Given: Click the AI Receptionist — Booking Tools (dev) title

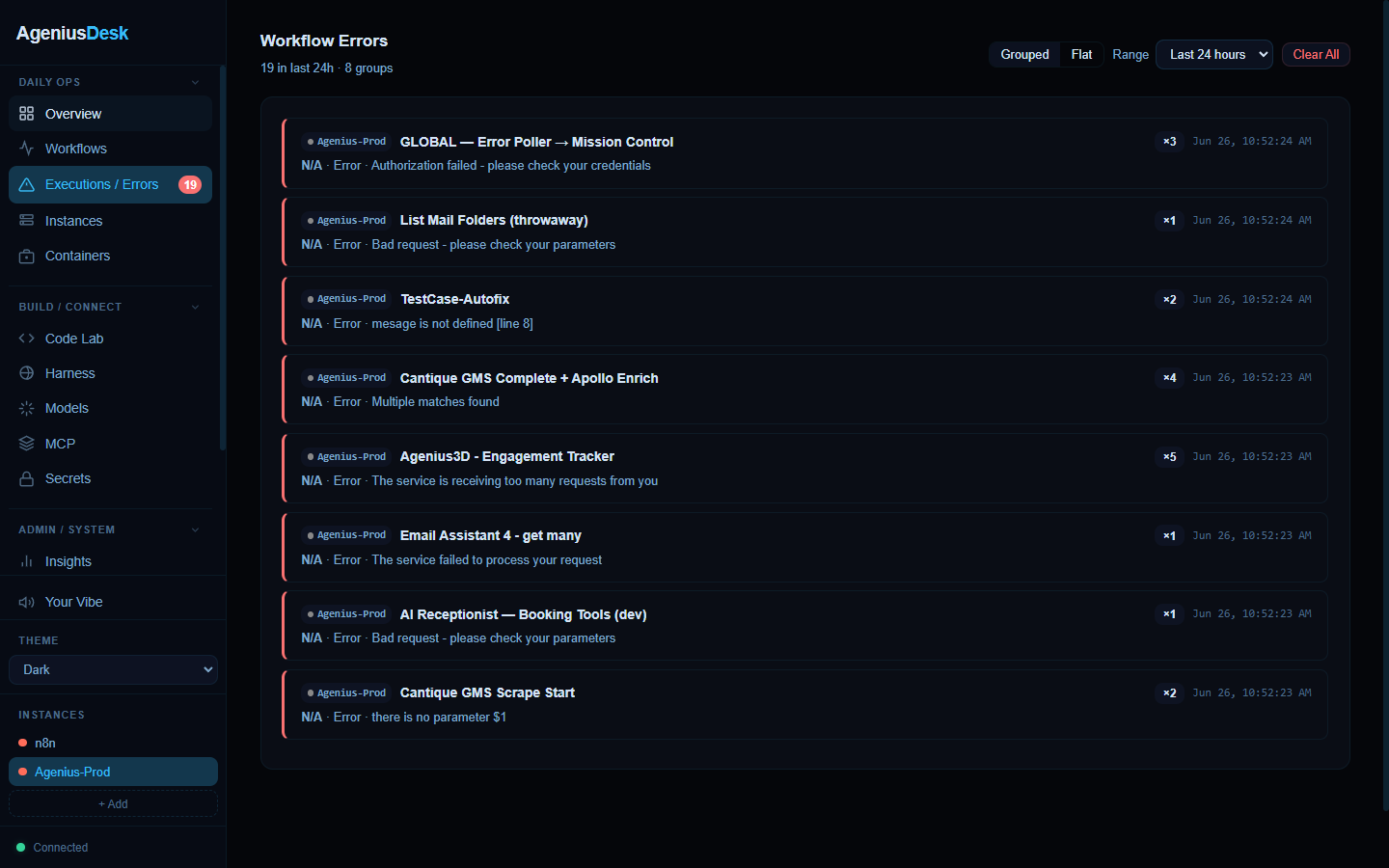Looking at the screenshot, I should point(523,614).
